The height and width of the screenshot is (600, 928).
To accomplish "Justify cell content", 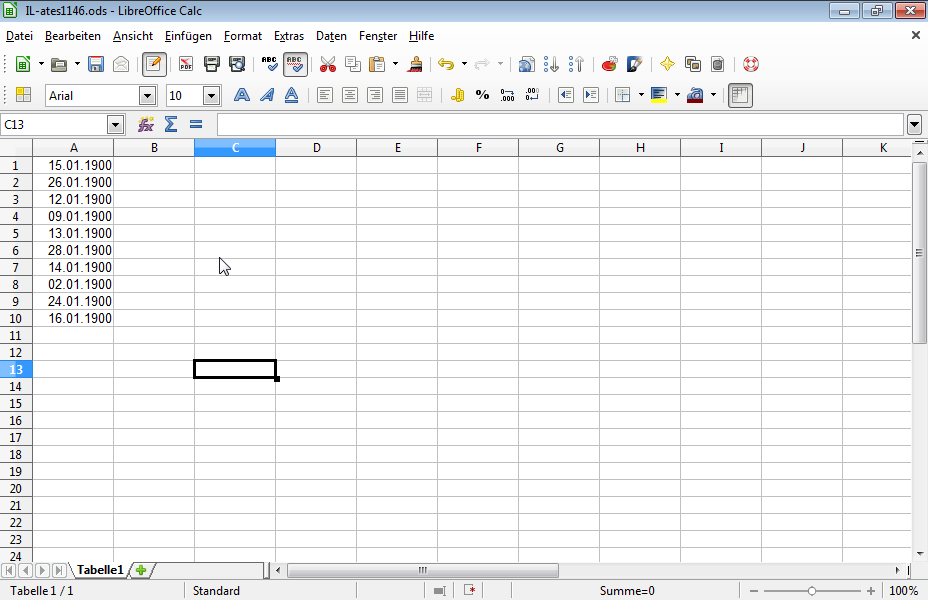I will [400, 95].
